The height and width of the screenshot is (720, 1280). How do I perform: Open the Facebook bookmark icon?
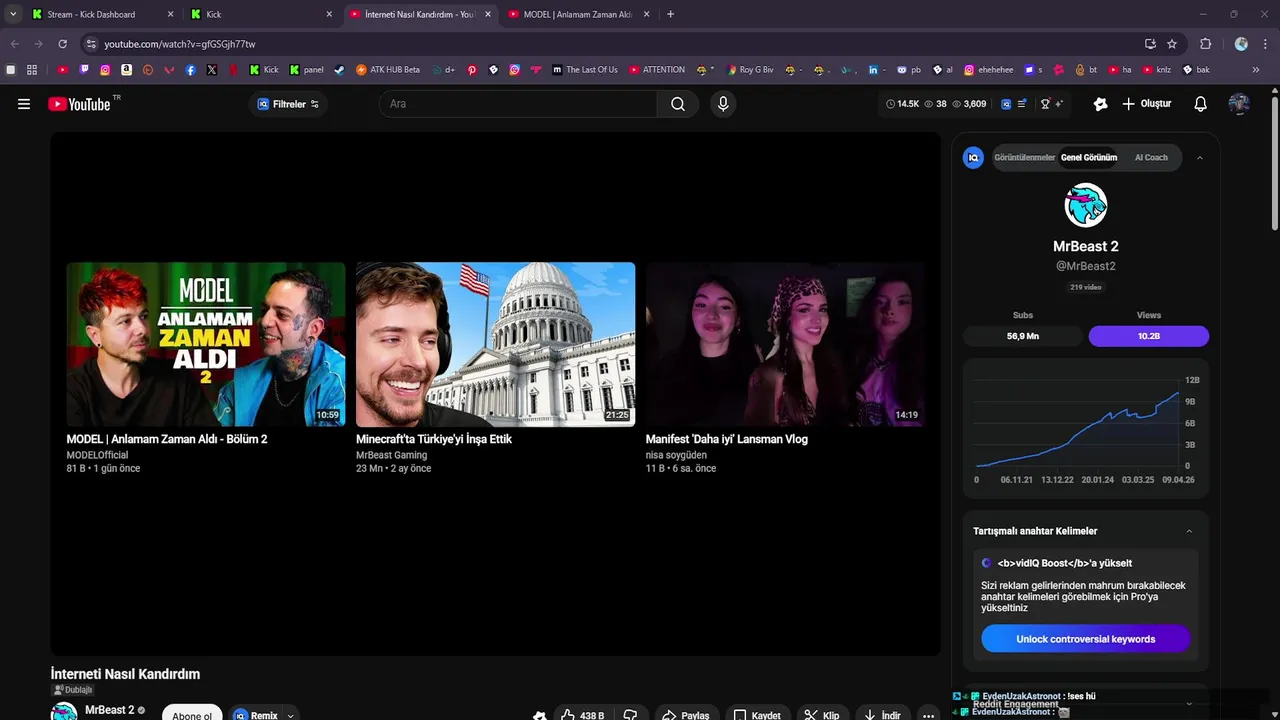(x=190, y=70)
